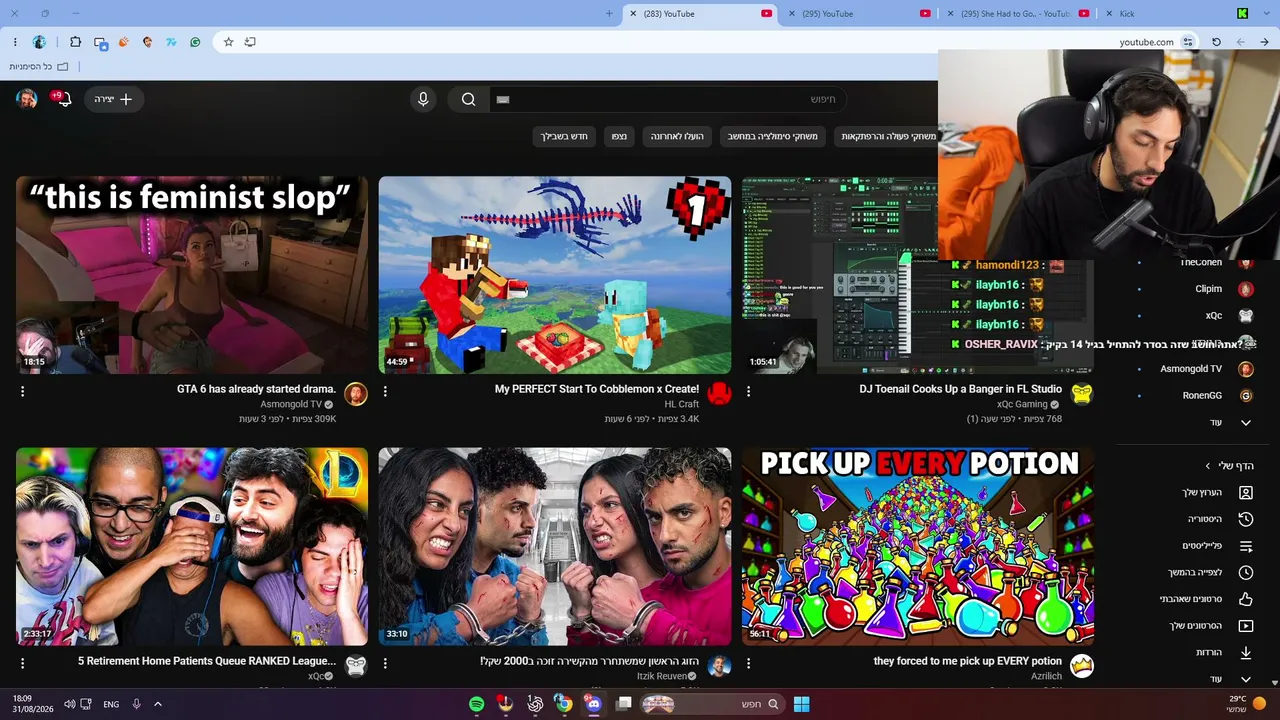Open Discord from the taskbar
The width and height of the screenshot is (1280, 720).
coord(594,704)
